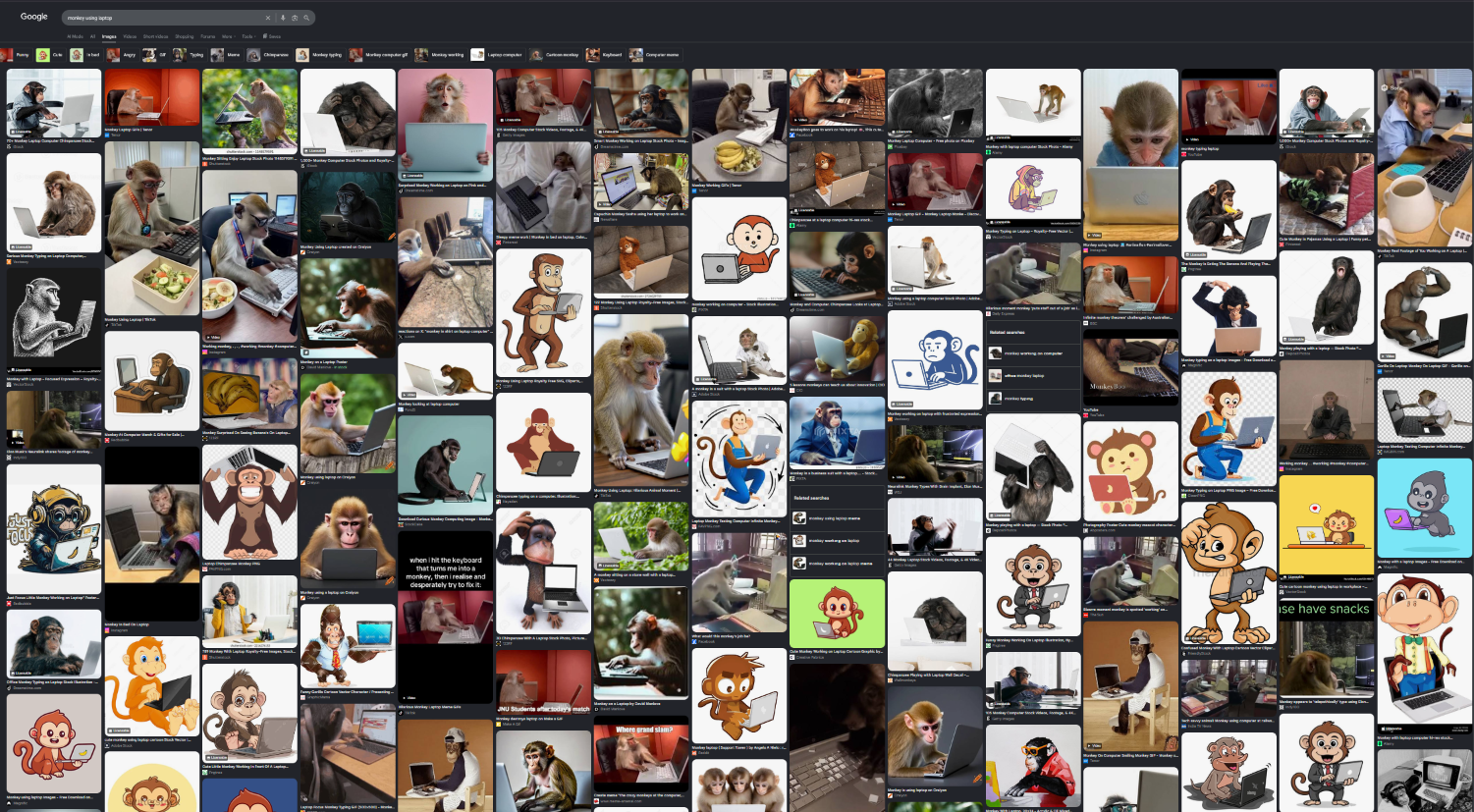
Task: Open related search 'monkey working on laptop meme'
Action: (x=837, y=564)
